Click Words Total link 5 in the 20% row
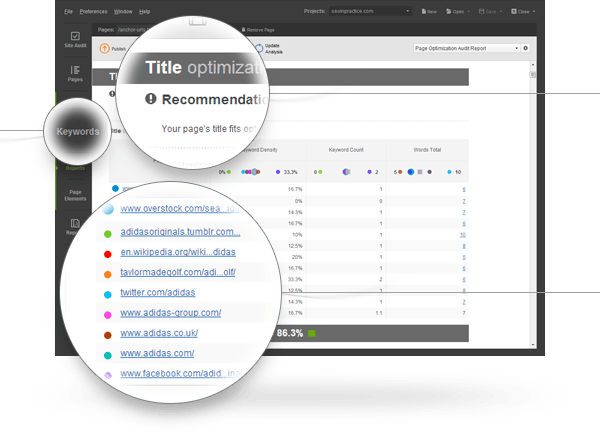Screen dimensions: 600x439 (464, 257)
